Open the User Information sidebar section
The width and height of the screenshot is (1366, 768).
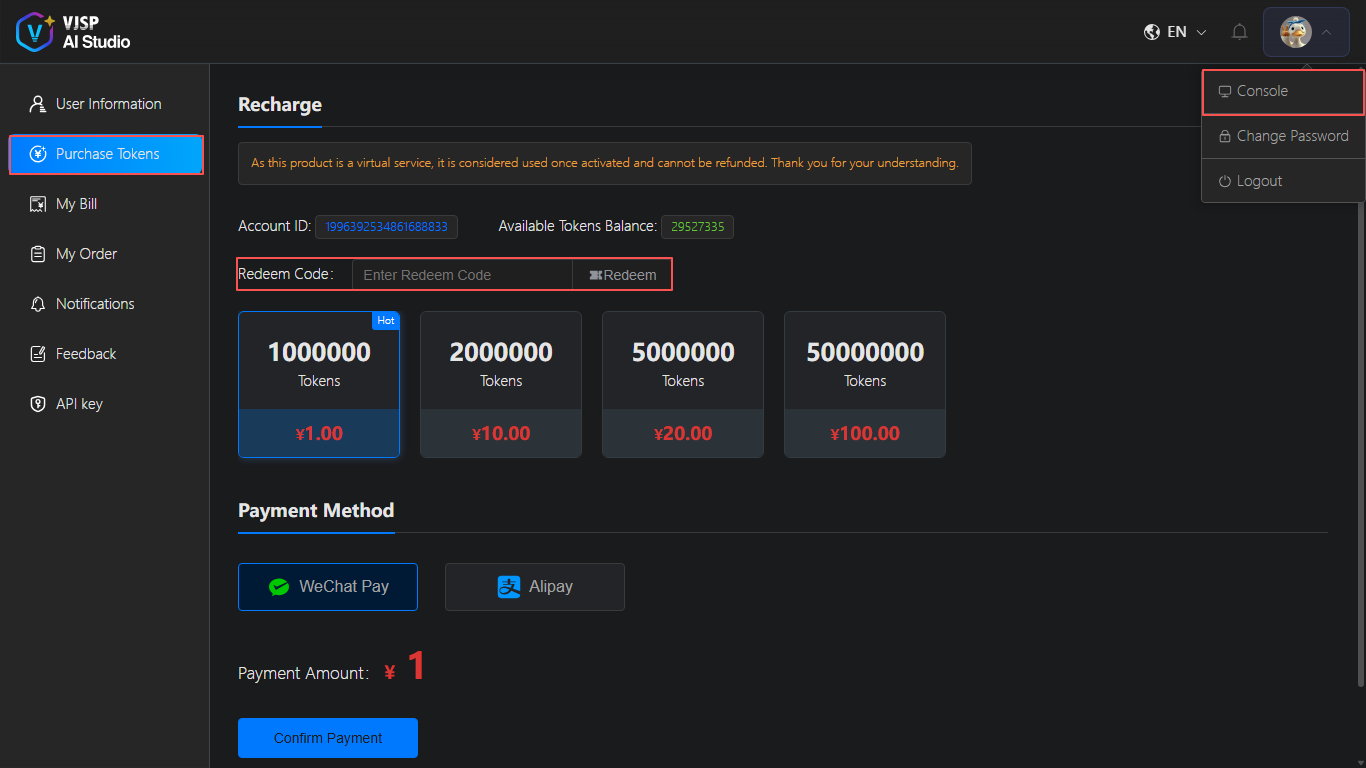pos(110,103)
